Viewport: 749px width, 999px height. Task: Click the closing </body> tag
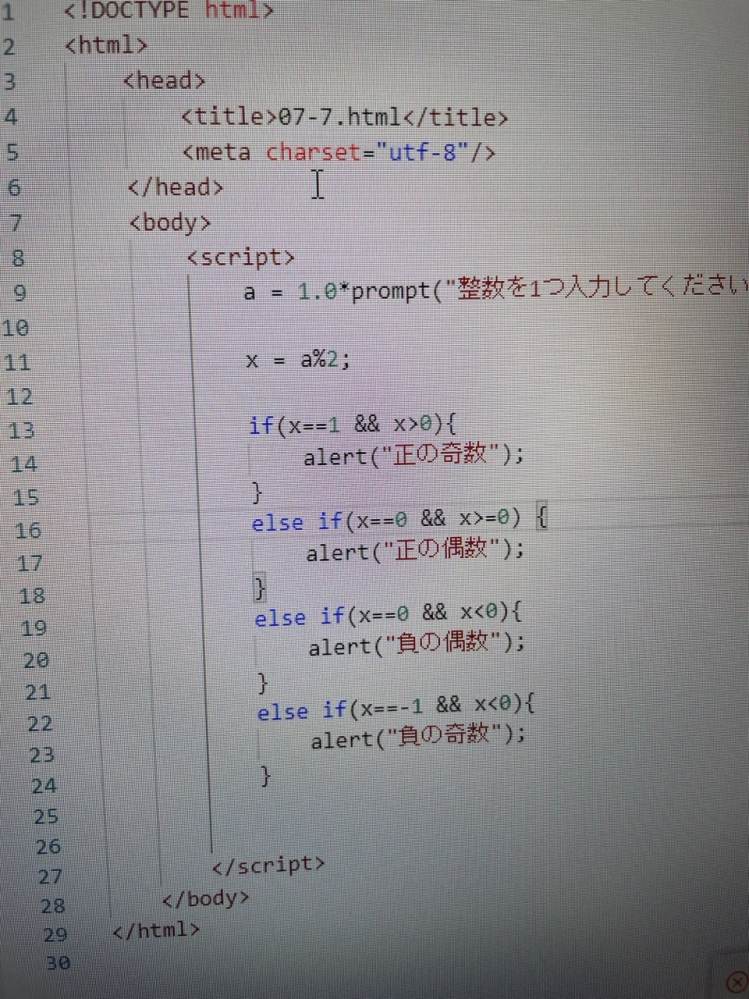coord(206,898)
